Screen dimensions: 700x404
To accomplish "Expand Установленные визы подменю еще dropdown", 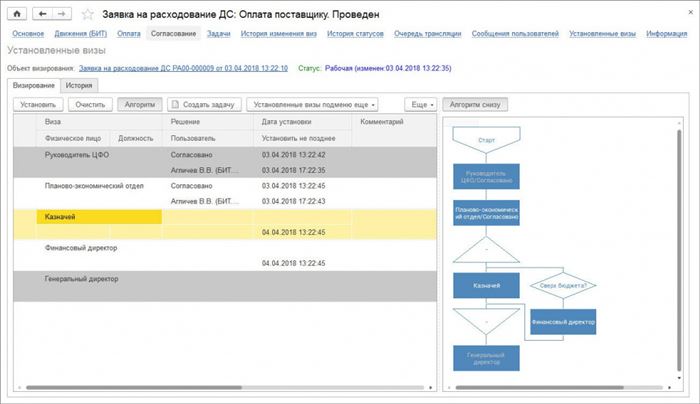I will 312,104.
